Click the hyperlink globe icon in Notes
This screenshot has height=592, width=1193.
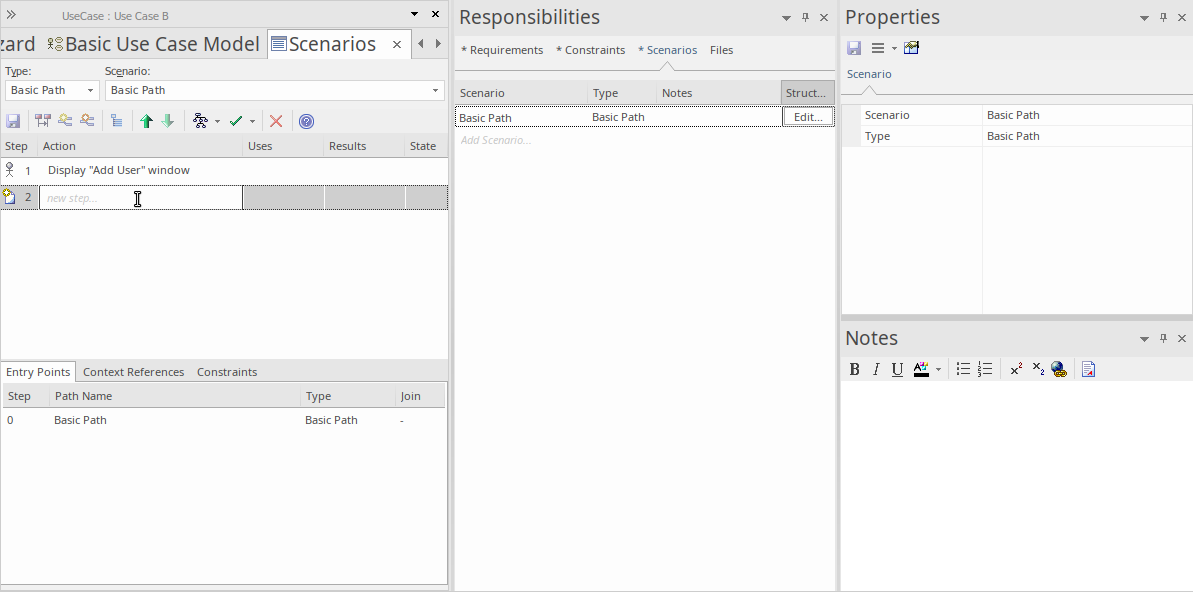[x=1059, y=369]
